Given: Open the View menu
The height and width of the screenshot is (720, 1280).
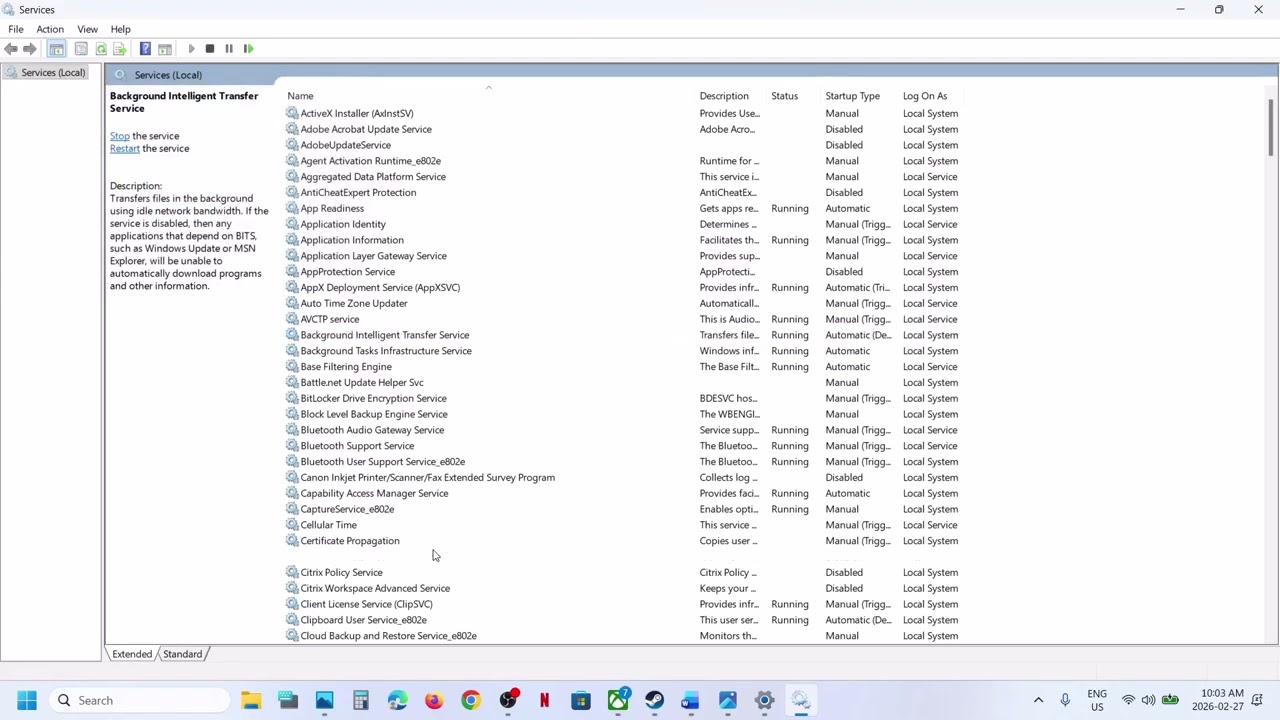Looking at the screenshot, I should click(87, 29).
